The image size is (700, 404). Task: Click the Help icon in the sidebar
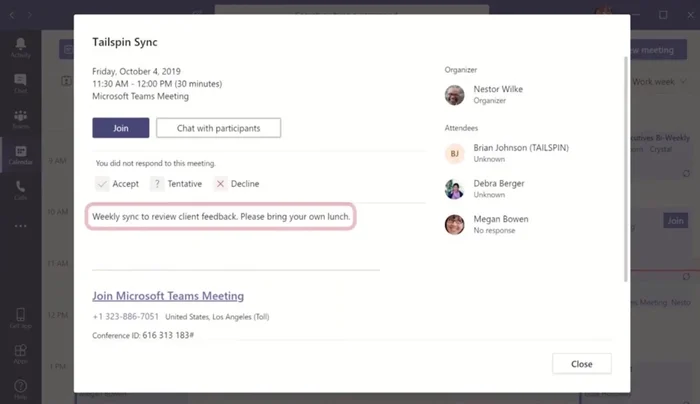tap(20, 388)
